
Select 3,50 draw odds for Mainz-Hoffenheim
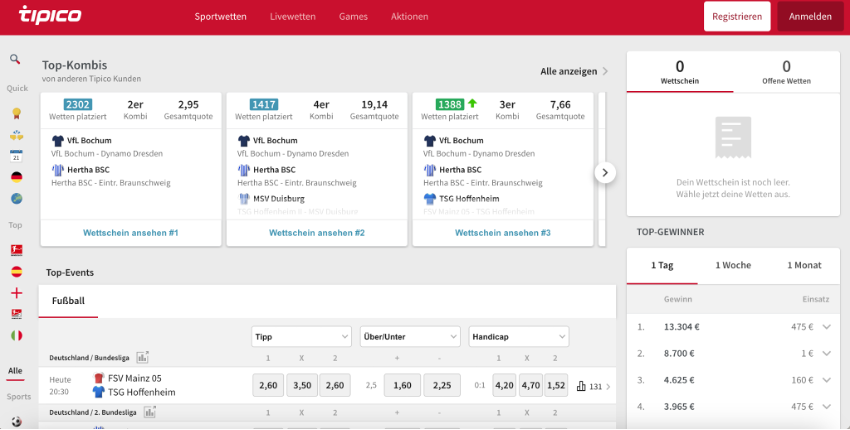click(x=302, y=386)
